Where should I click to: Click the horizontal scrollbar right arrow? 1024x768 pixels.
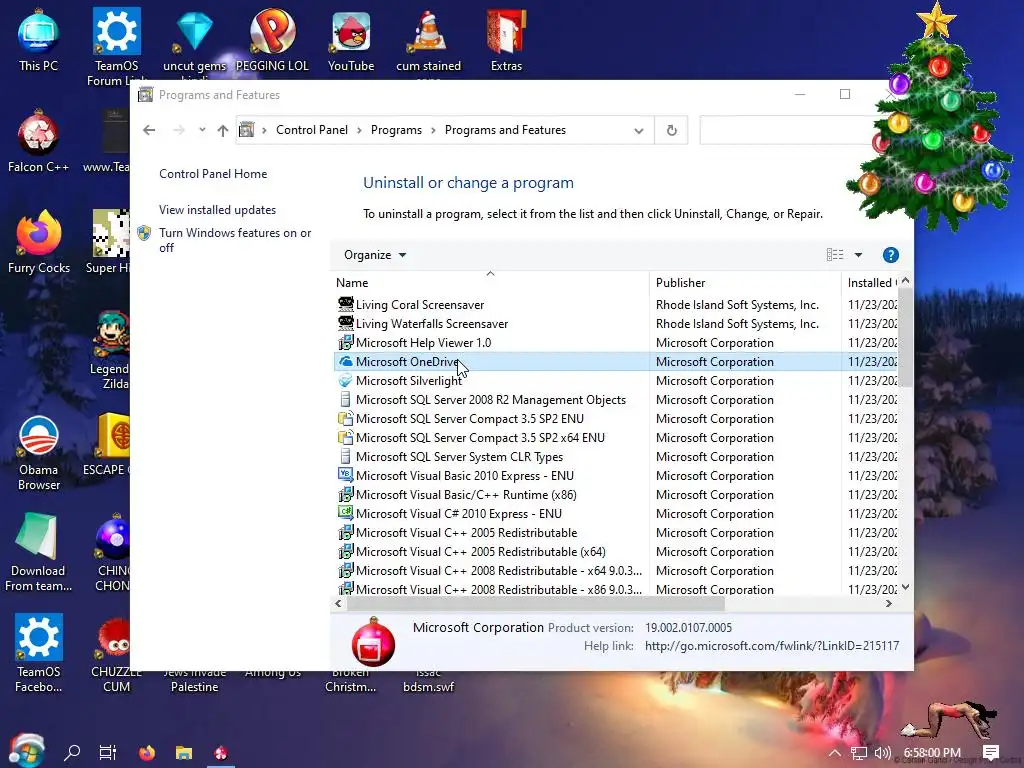coord(889,603)
